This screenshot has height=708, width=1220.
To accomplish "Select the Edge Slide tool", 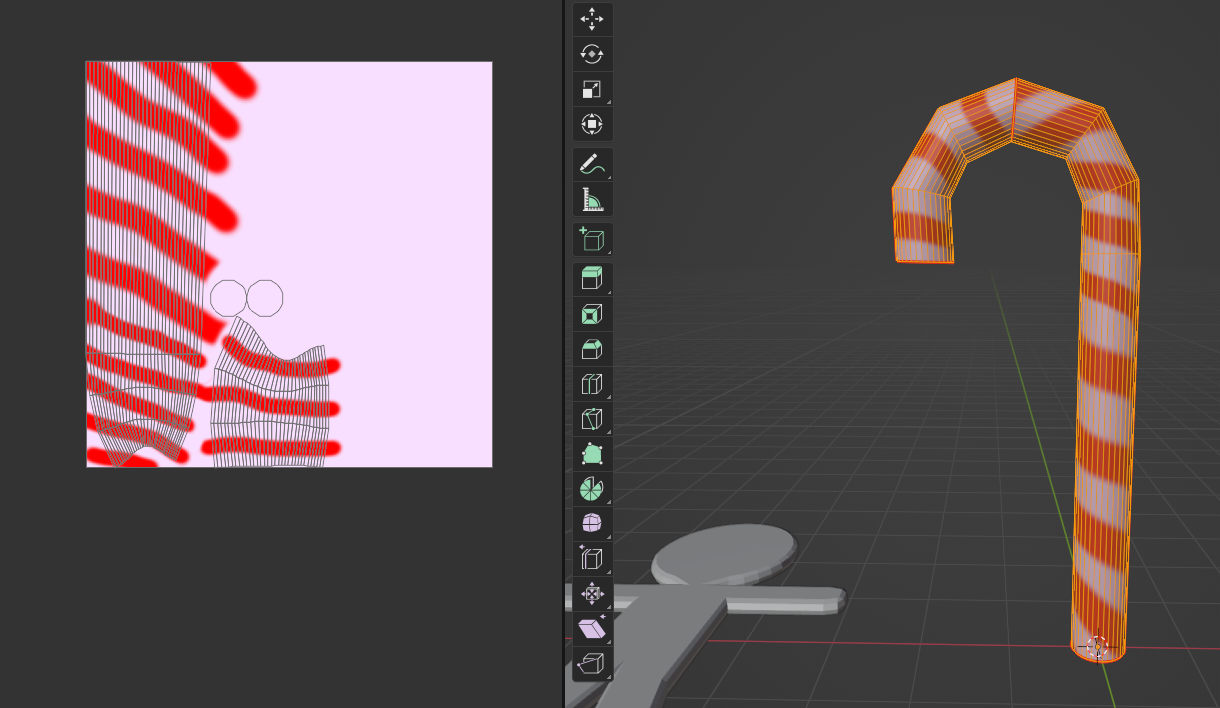I will pyautogui.click(x=592, y=558).
